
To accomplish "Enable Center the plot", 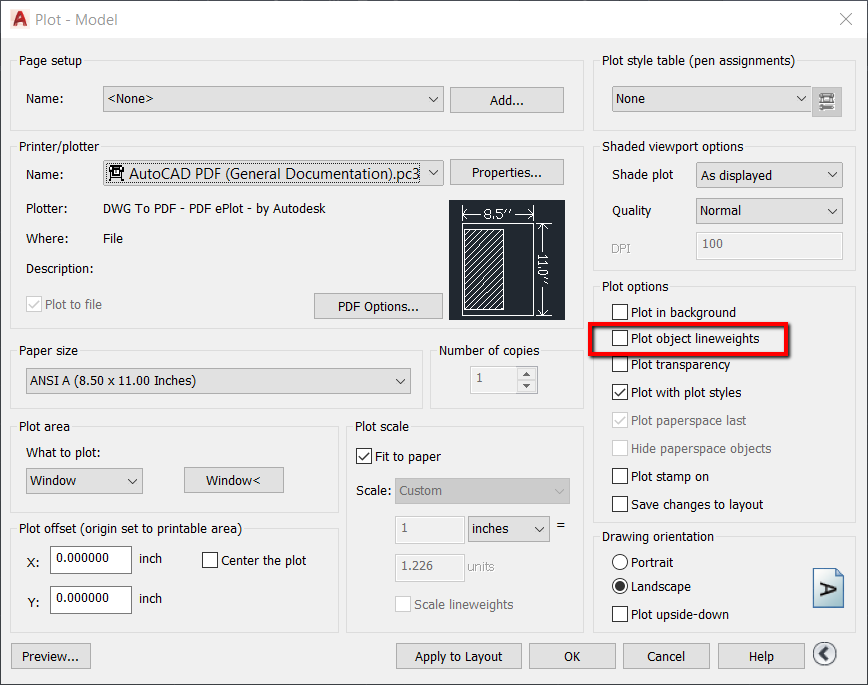I will pyautogui.click(x=209, y=560).
